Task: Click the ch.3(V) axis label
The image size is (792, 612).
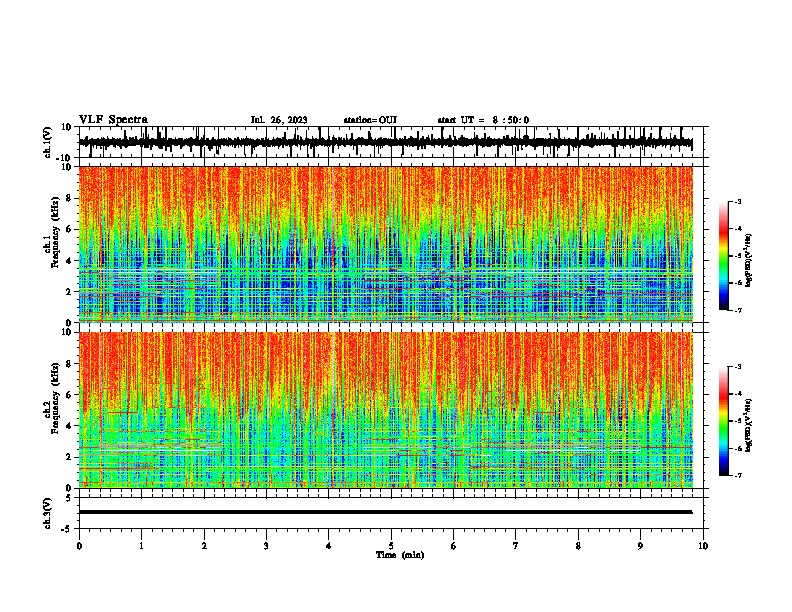Action: point(48,513)
